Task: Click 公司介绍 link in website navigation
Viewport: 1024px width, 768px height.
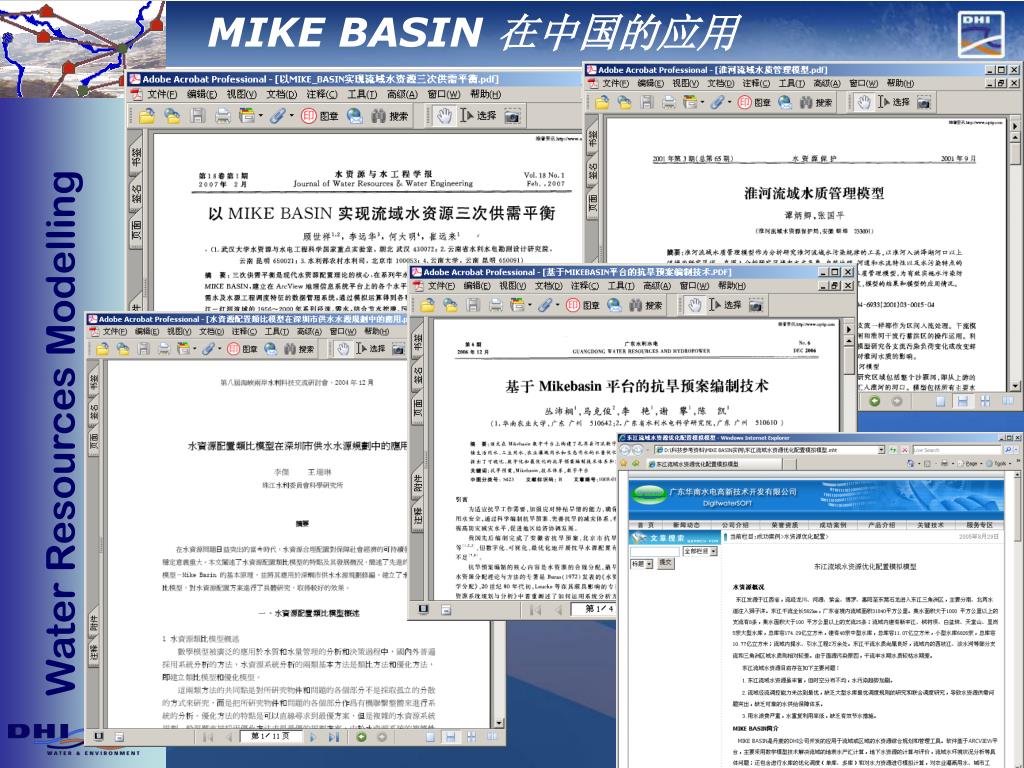Action: coord(735,524)
